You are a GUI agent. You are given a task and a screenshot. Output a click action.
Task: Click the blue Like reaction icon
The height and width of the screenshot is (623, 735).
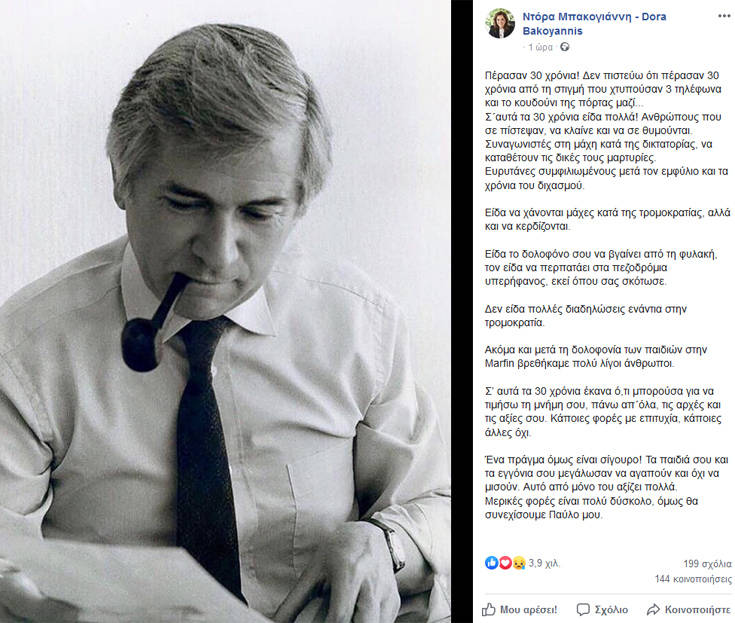[x=492, y=564]
